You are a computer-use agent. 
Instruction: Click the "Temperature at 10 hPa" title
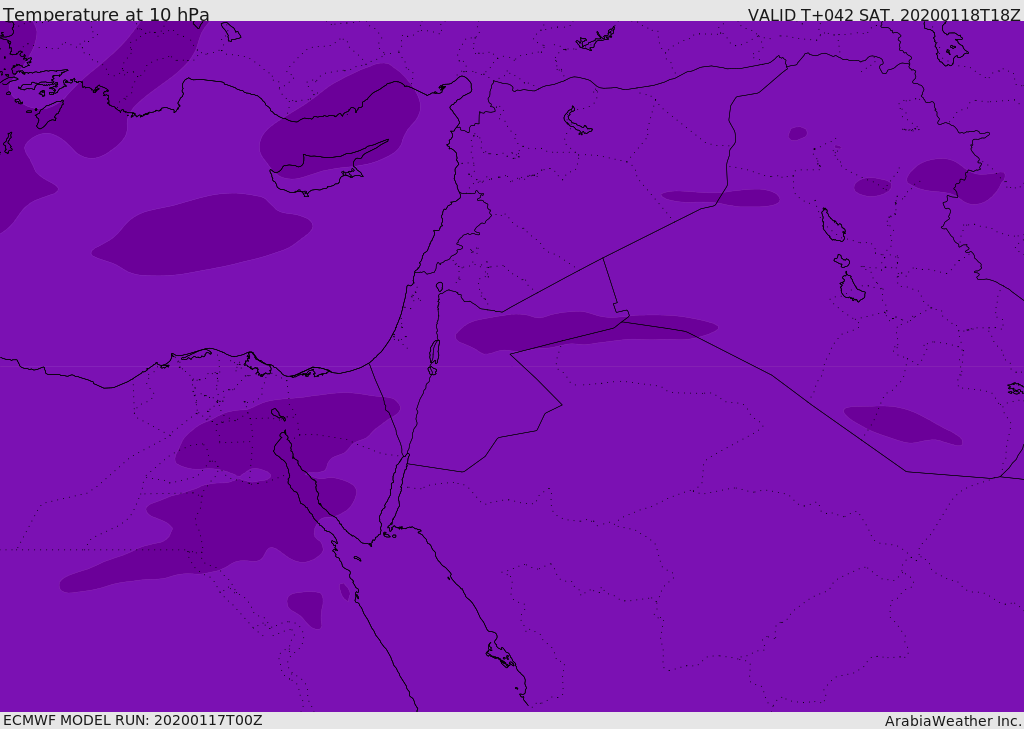[106, 15]
